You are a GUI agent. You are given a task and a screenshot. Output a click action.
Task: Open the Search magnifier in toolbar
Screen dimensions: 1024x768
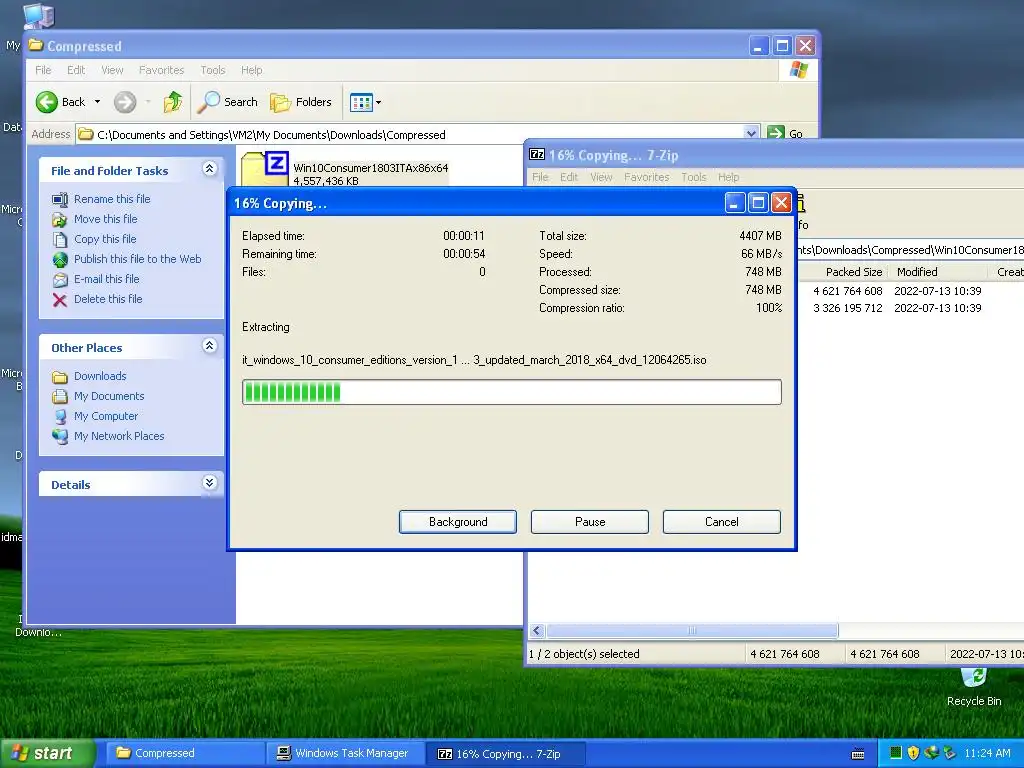209,102
